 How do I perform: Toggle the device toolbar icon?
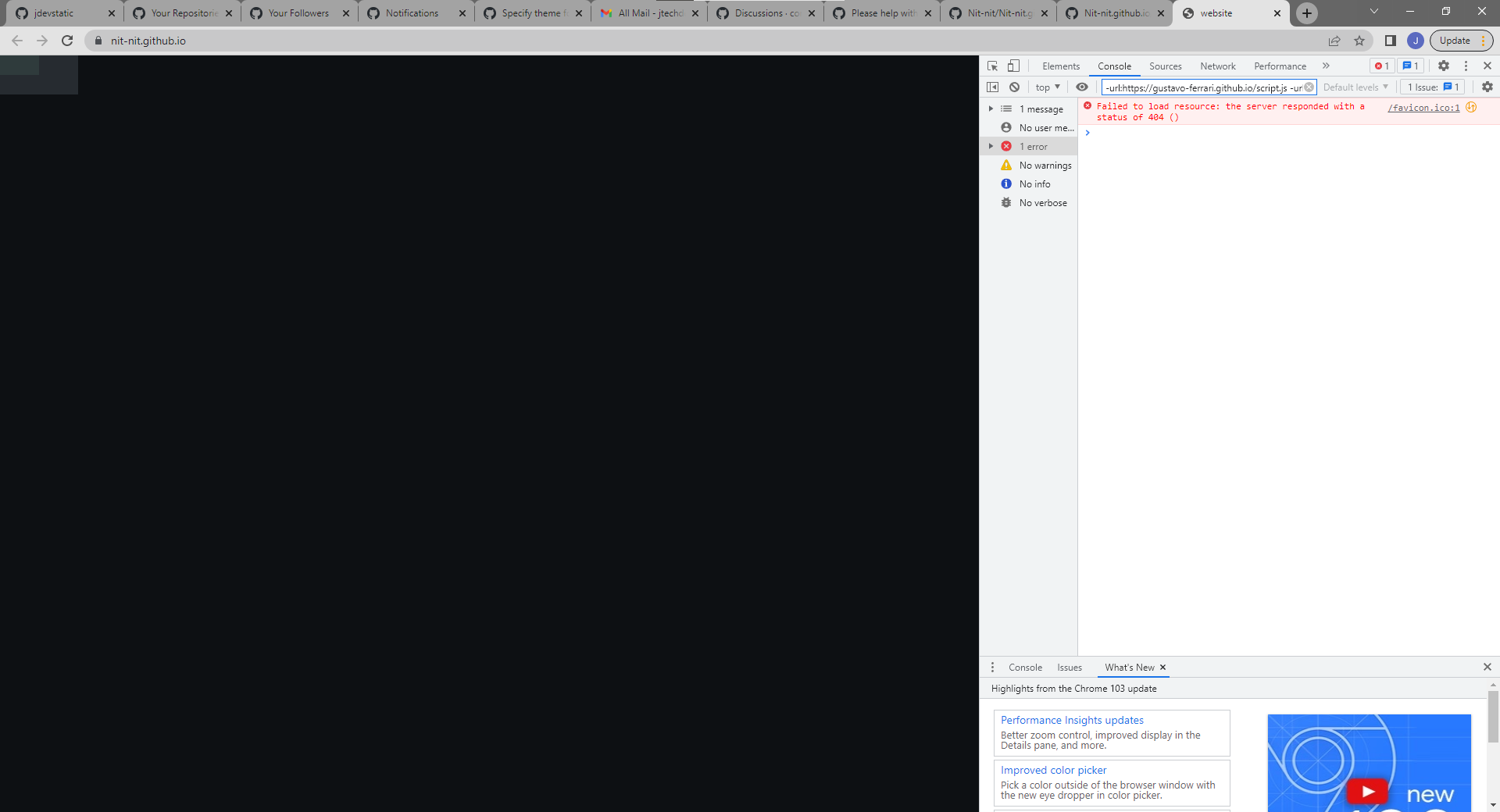(1013, 66)
